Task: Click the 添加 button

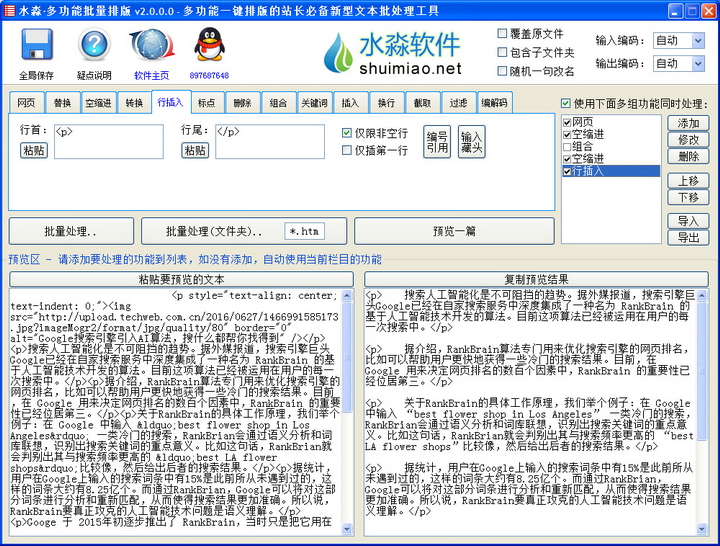Action: point(688,123)
